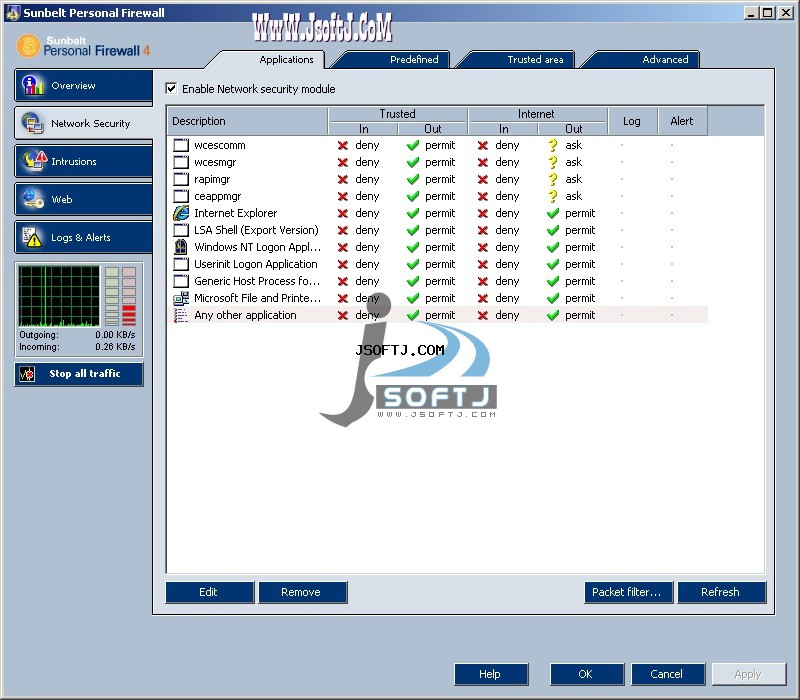The image size is (800, 700).
Task: Select the Network Security section
Action: 84,123
